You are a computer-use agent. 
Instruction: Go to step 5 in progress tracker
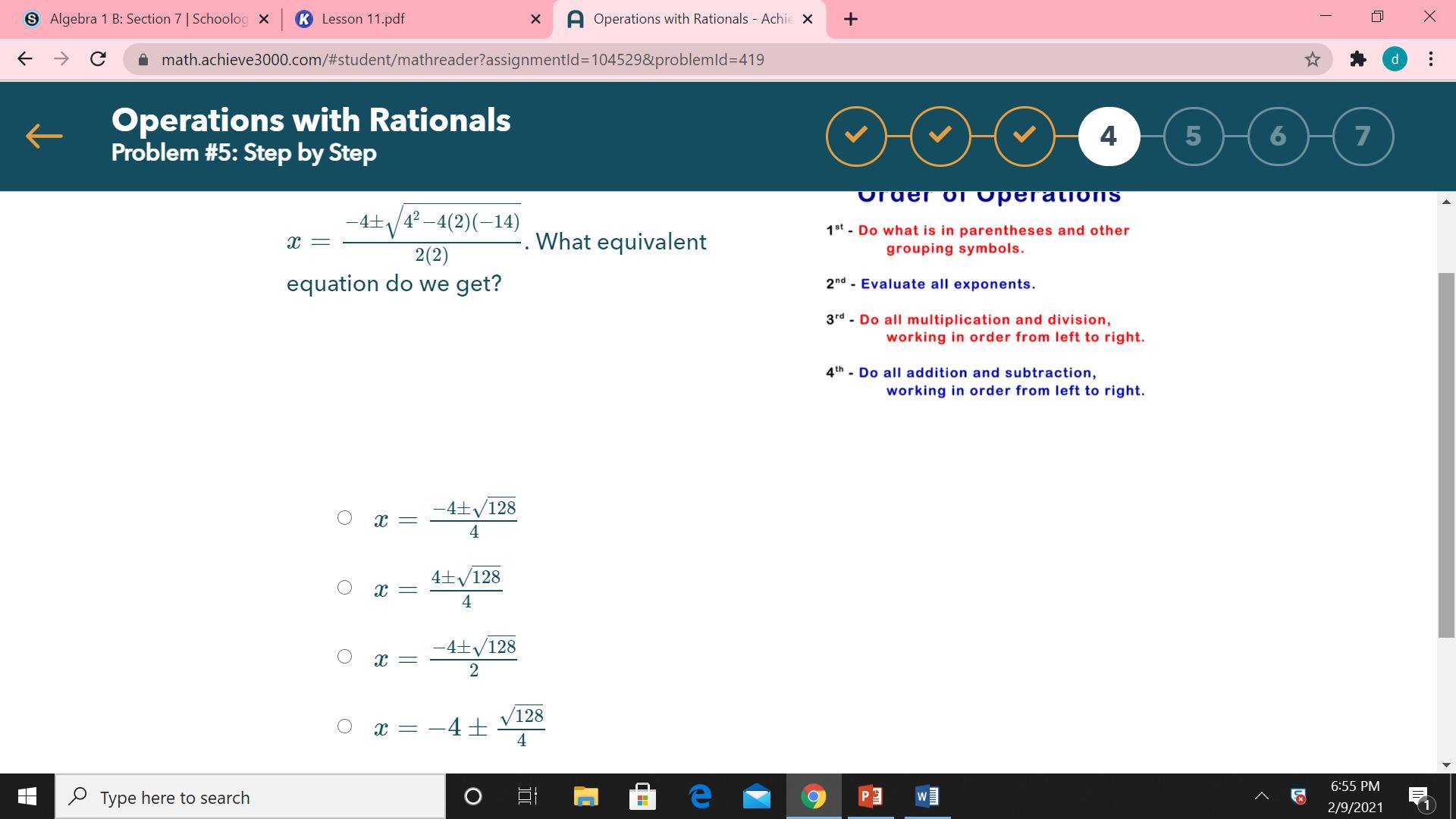coord(1193,136)
